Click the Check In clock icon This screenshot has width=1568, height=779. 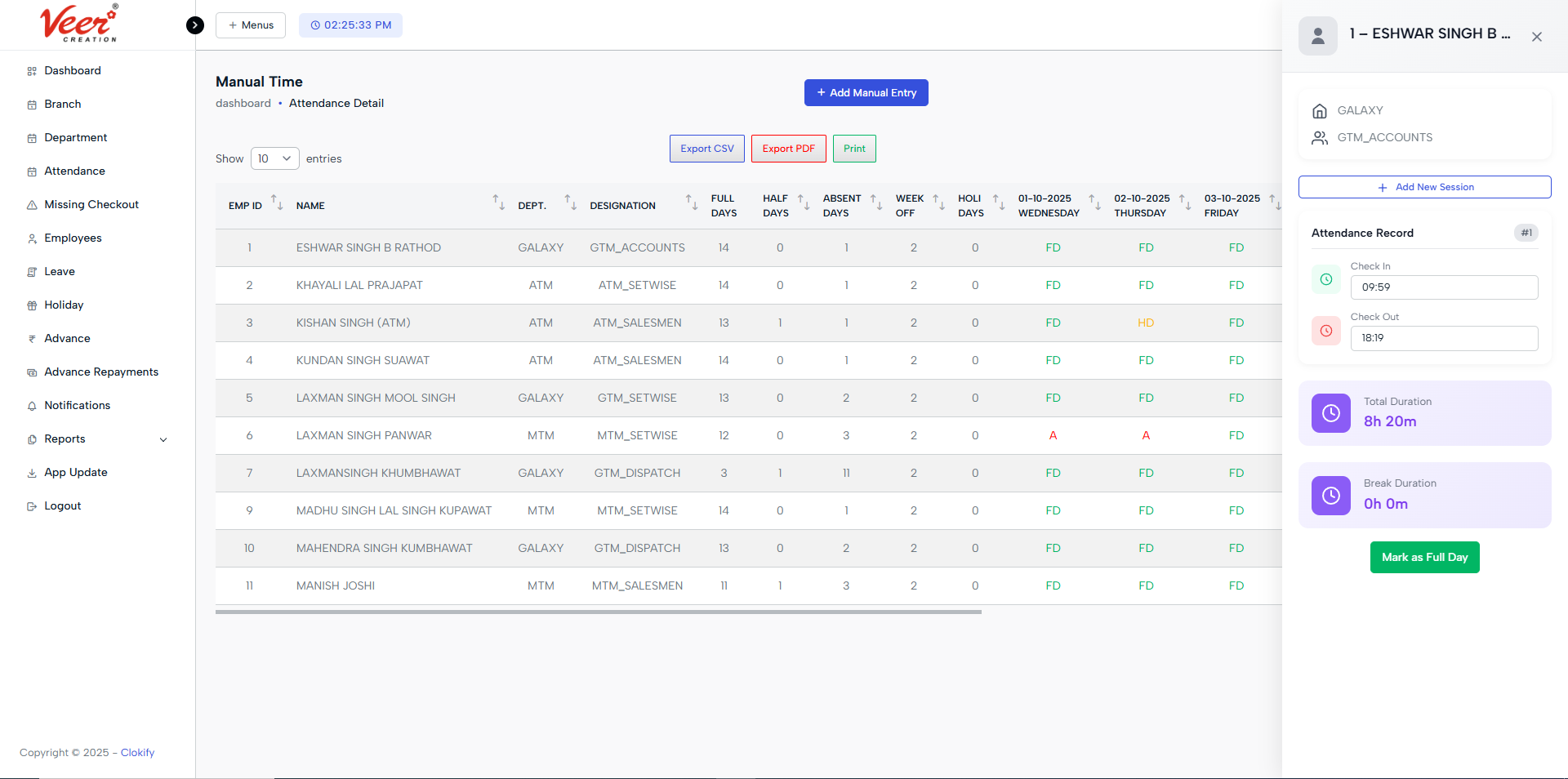point(1325,279)
